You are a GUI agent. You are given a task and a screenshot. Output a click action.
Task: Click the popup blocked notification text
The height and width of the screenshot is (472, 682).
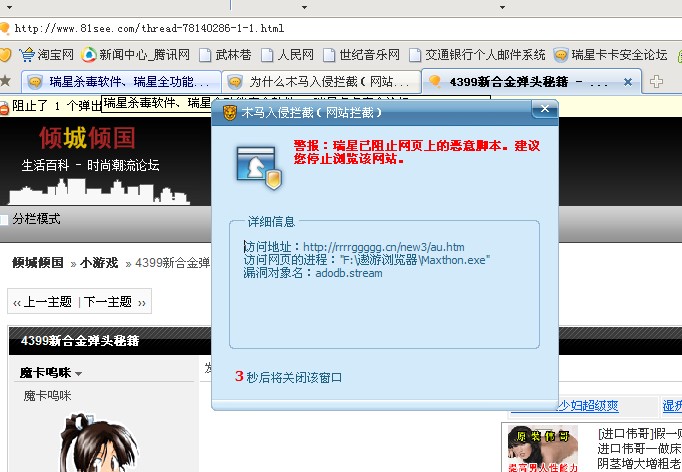[57, 106]
